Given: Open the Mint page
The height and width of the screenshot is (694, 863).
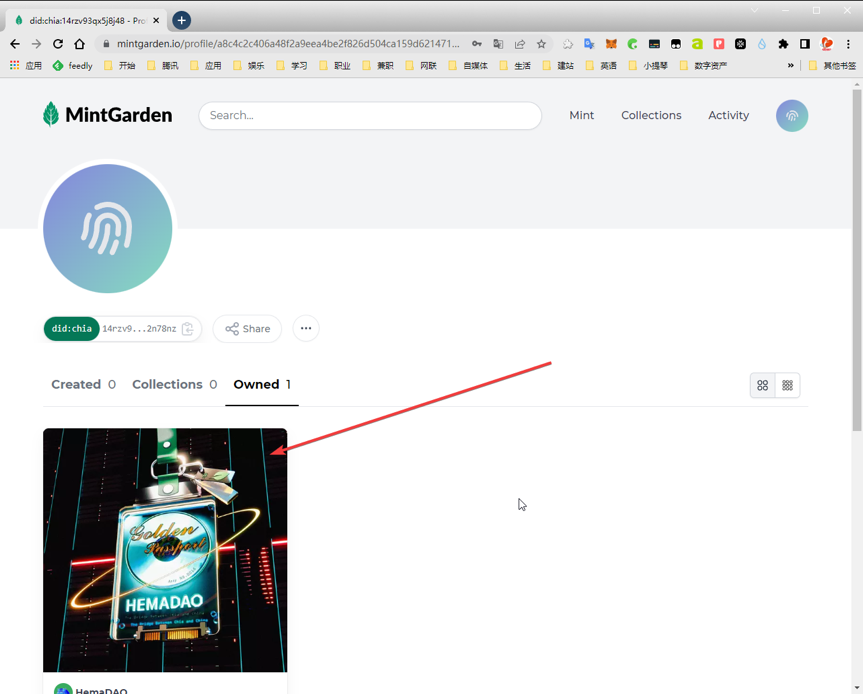Looking at the screenshot, I should click(x=581, y=115).
